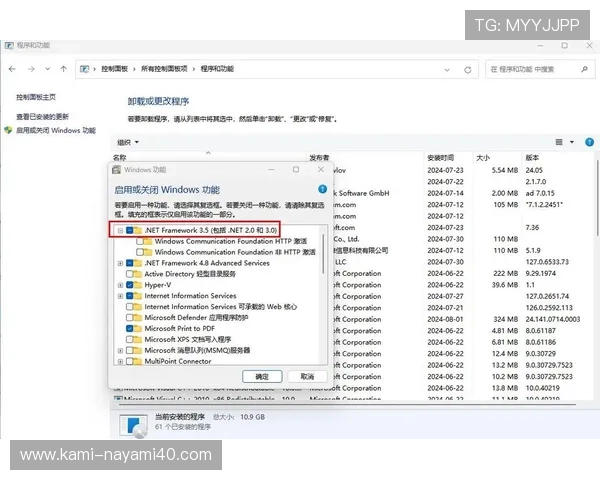The height and width of the screenshot is (480, 600).
Task: Open 启用或关闭 Windows 功能 link
Action: [x=55, y=131]
